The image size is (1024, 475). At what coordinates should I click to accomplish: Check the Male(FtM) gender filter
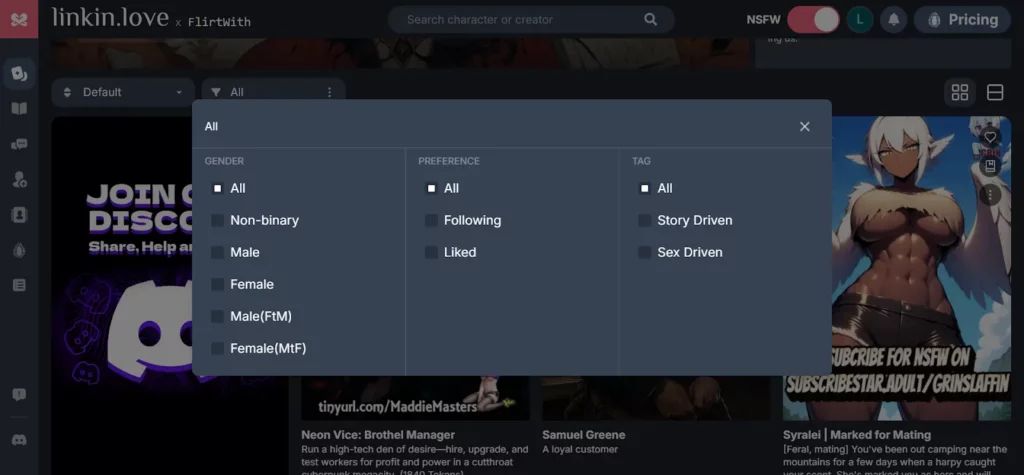[217, 316]
